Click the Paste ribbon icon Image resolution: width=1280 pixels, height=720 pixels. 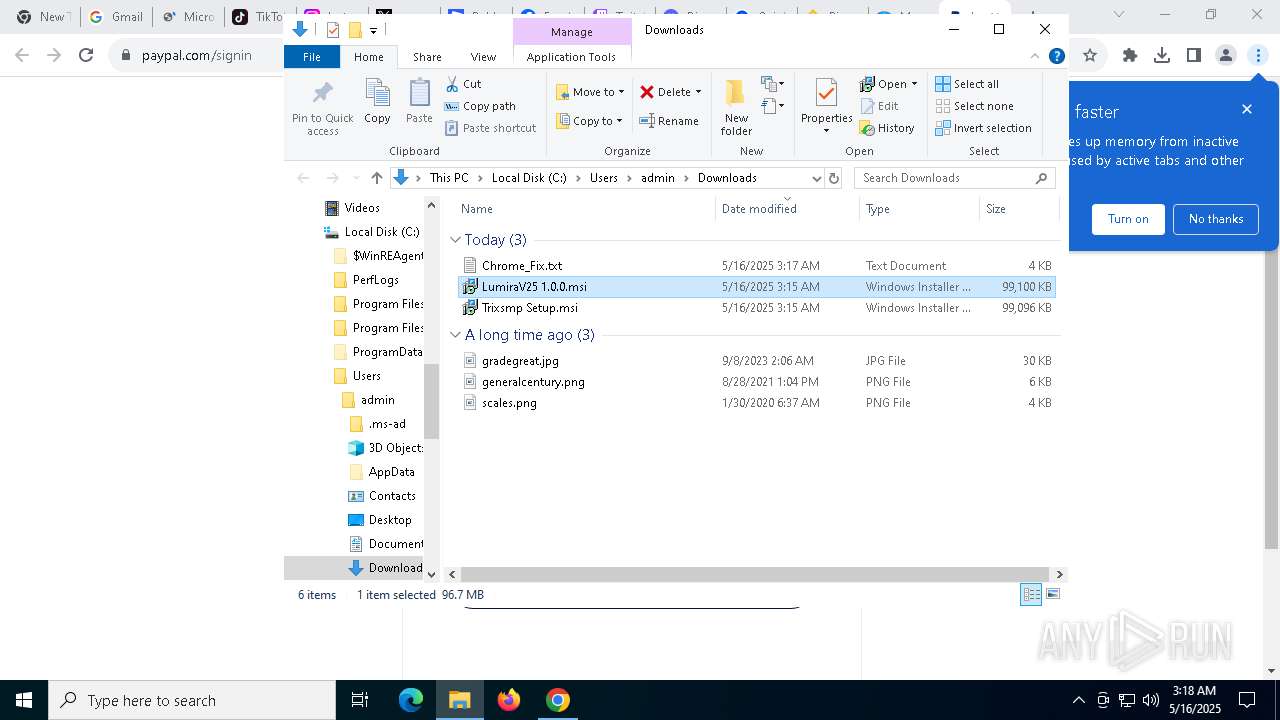419,102
